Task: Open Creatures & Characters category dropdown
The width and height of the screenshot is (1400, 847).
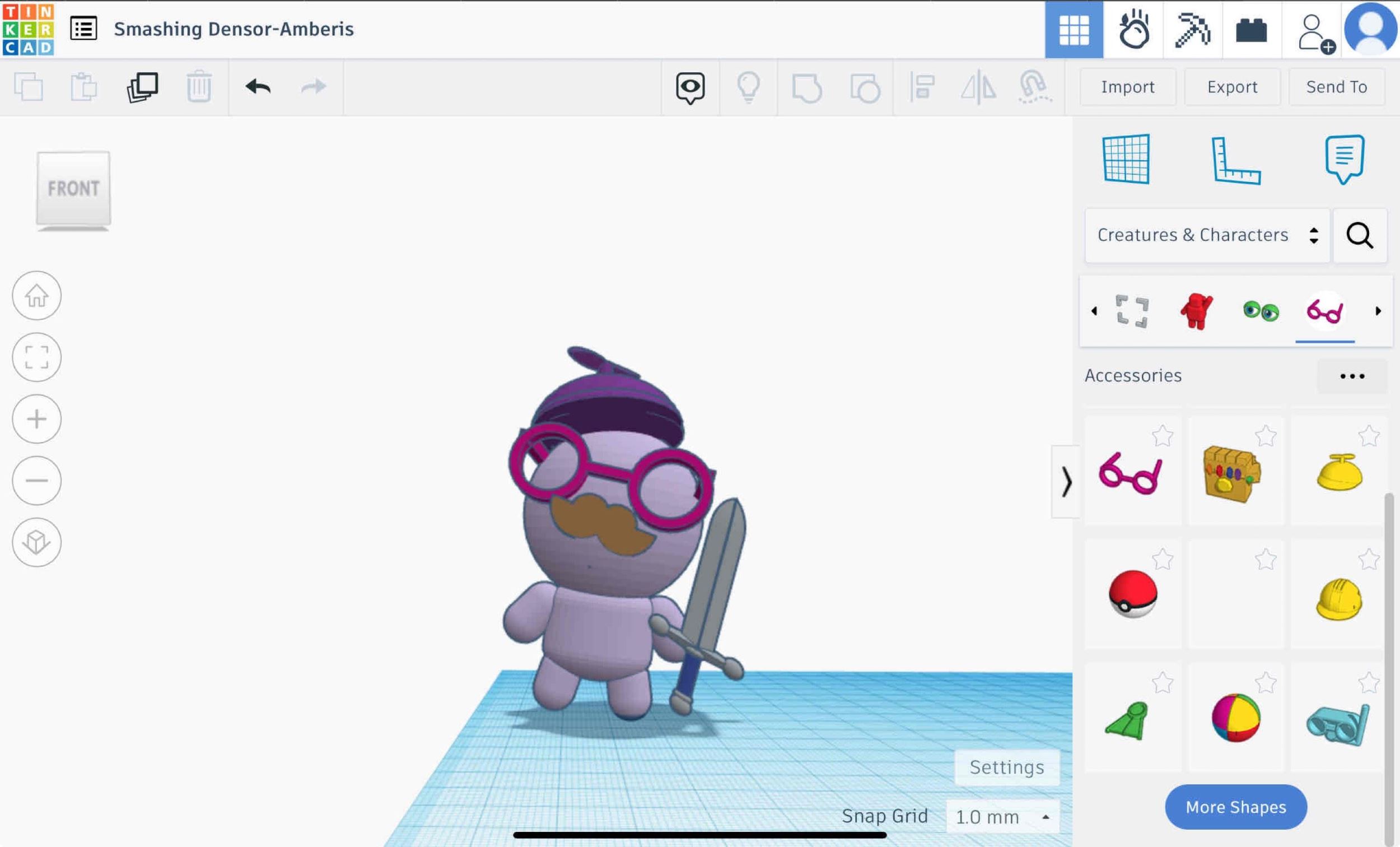Action: coord(1207,235)
